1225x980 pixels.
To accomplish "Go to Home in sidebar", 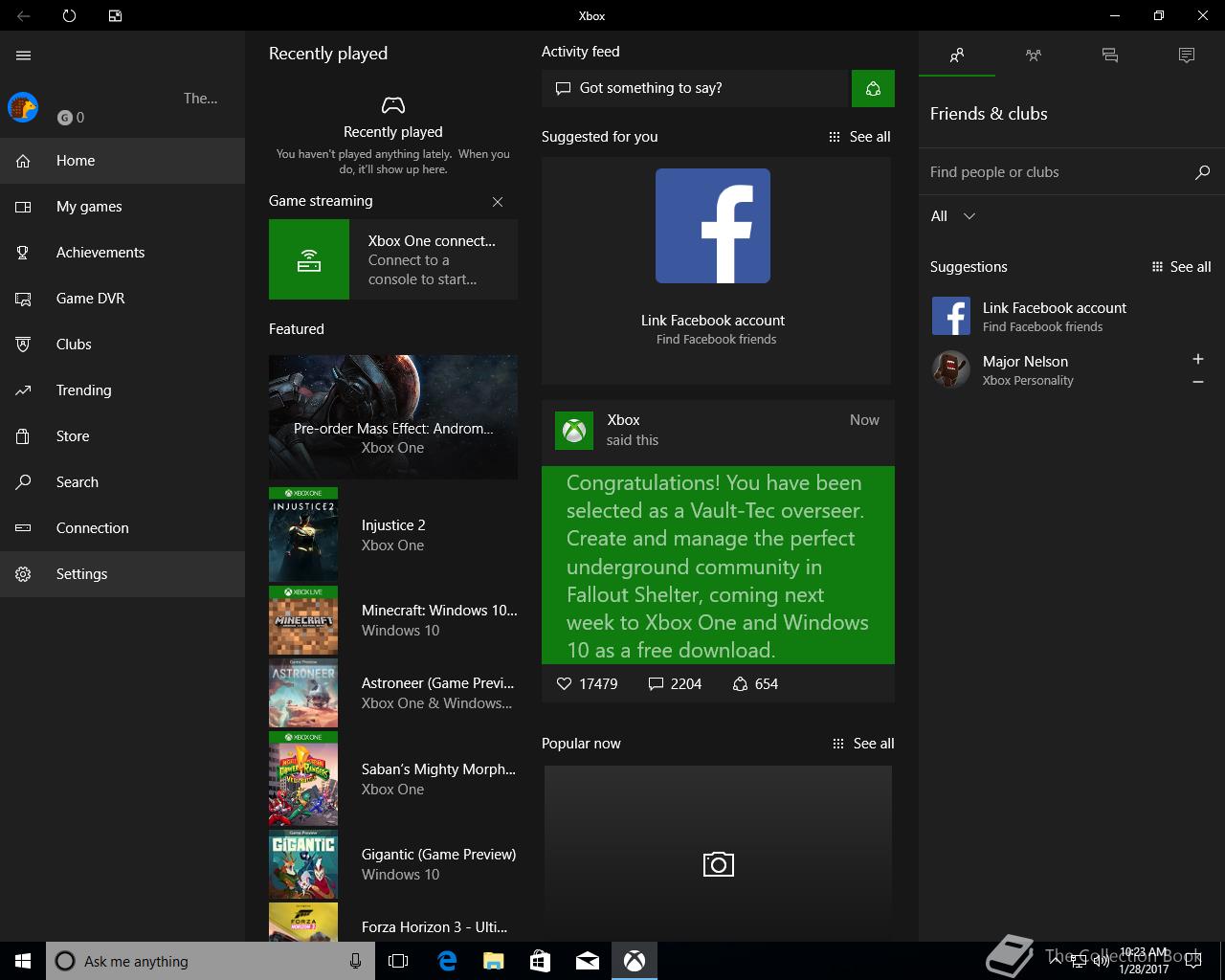I will (x=122, y=161).
